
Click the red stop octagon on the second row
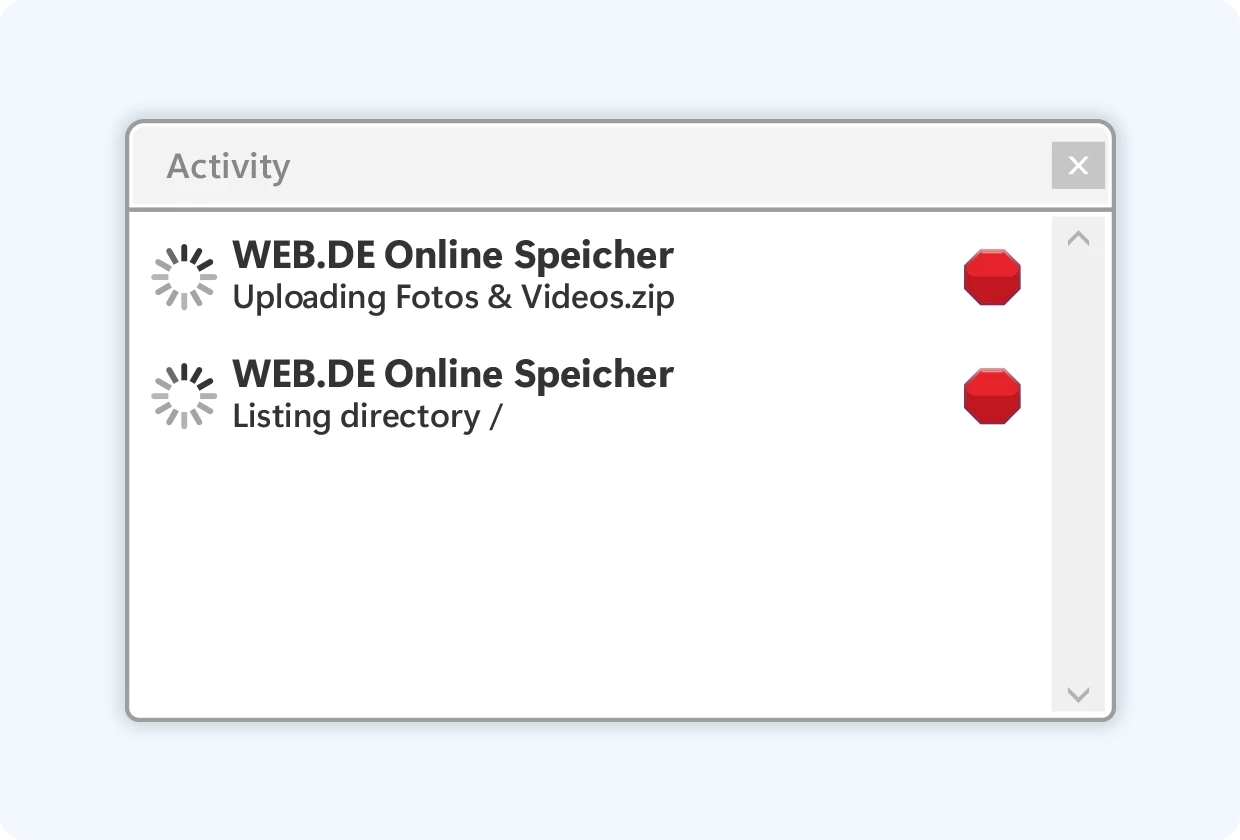[x=992, y=395]
